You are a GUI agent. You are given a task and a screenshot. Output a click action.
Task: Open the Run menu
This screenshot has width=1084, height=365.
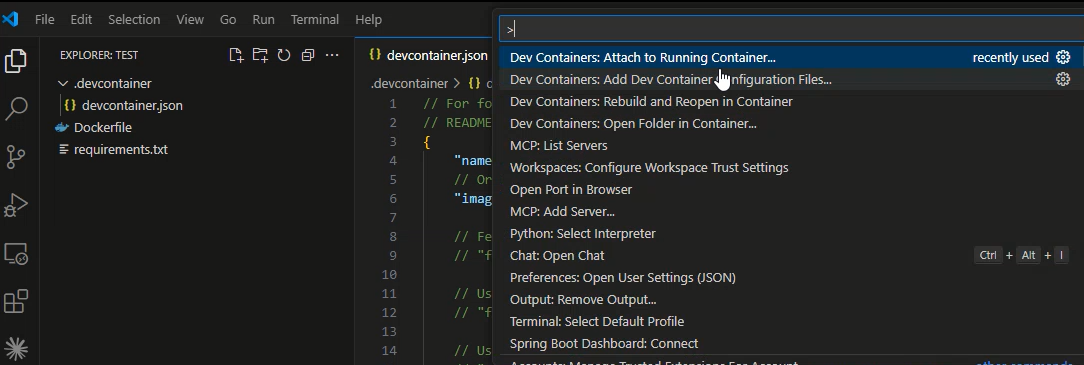click(263, 19)
